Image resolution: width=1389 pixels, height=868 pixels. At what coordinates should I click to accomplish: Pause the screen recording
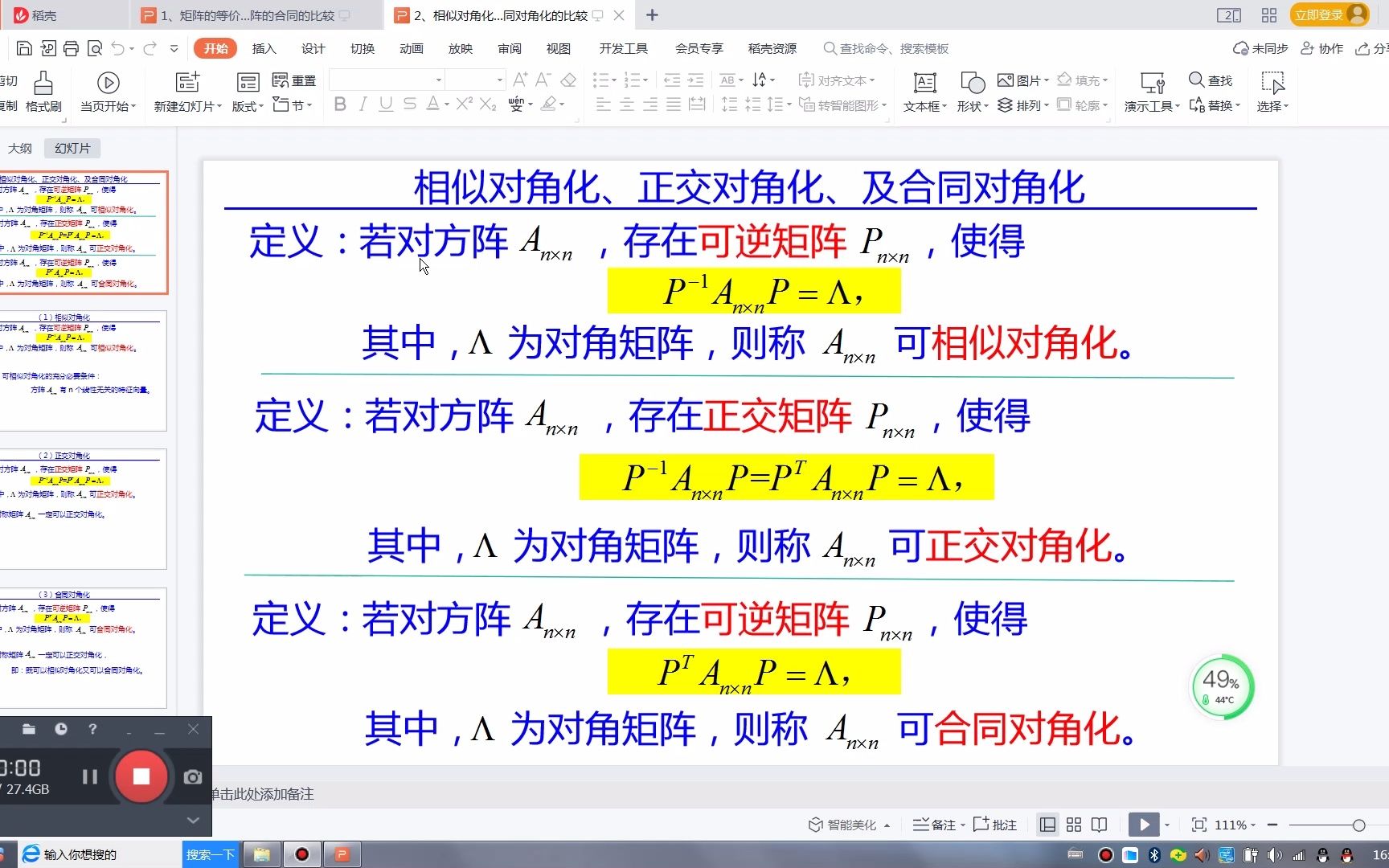click(x=90, y=776)
